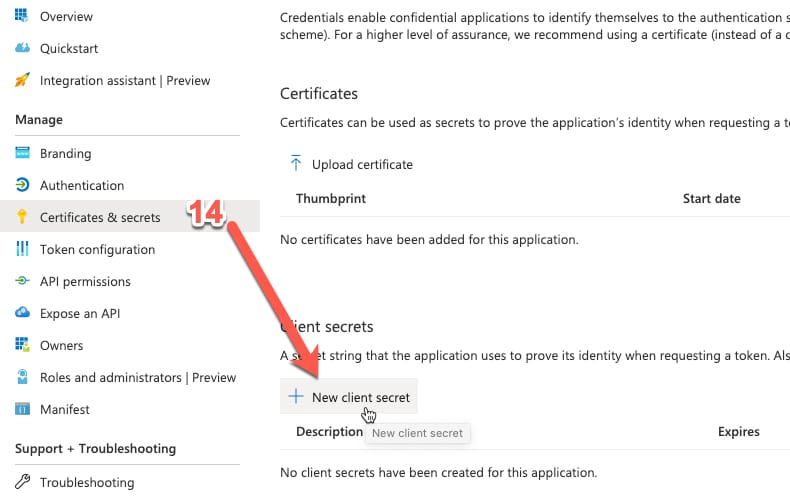Click the API permissions icon
This screenshot has width=790, height=503.
pos(22,281)
